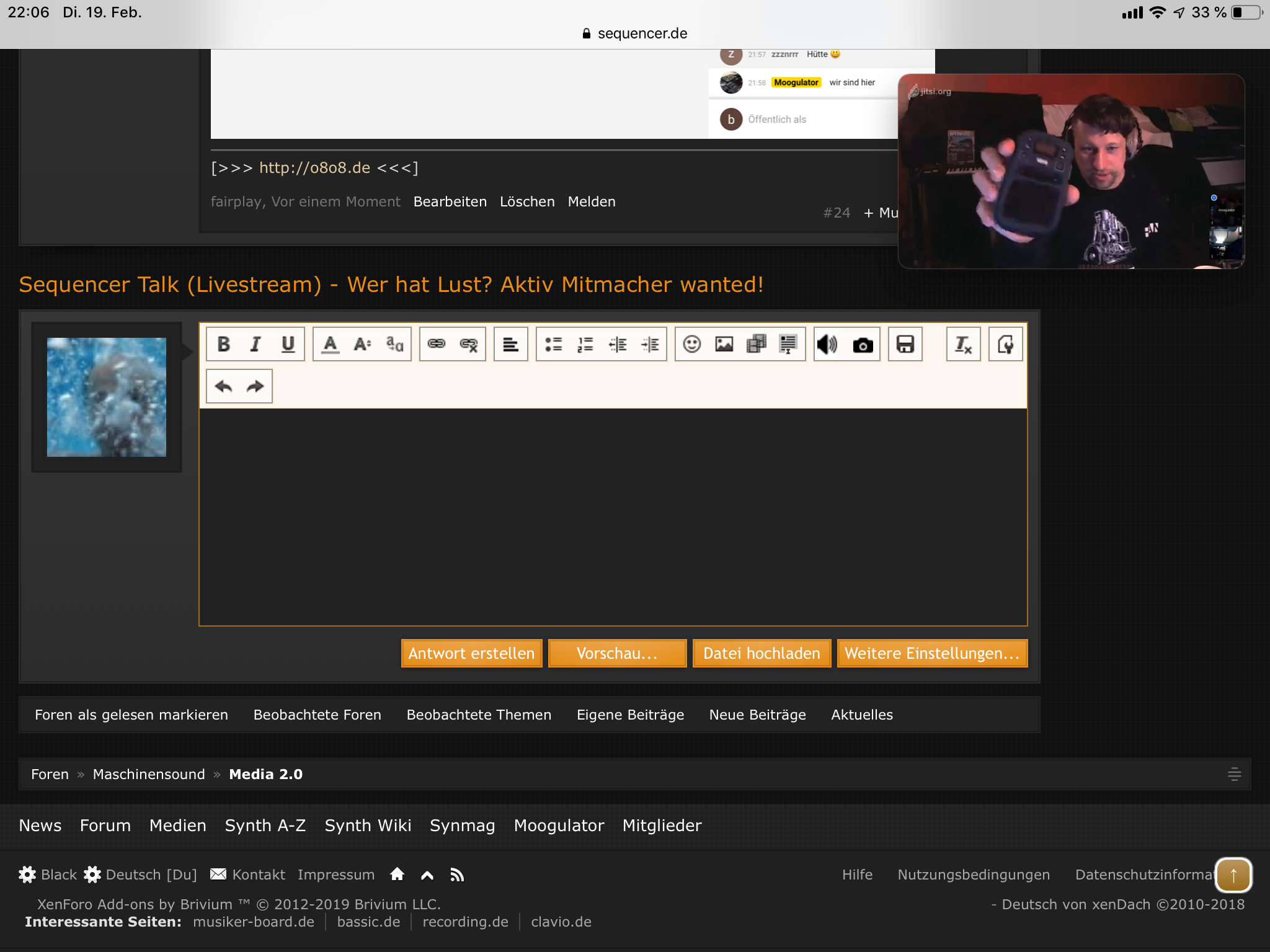Open the font family dropdown

click(395, 344)
